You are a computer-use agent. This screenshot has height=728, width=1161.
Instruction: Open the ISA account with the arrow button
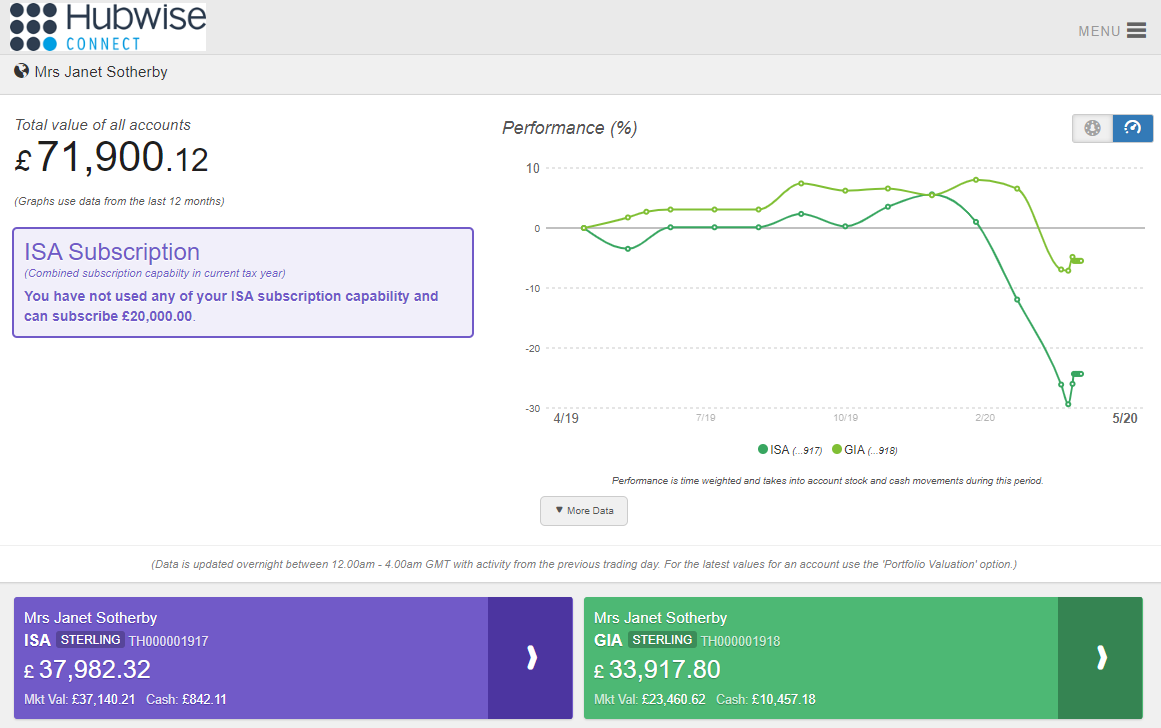[x=530, y=658]
